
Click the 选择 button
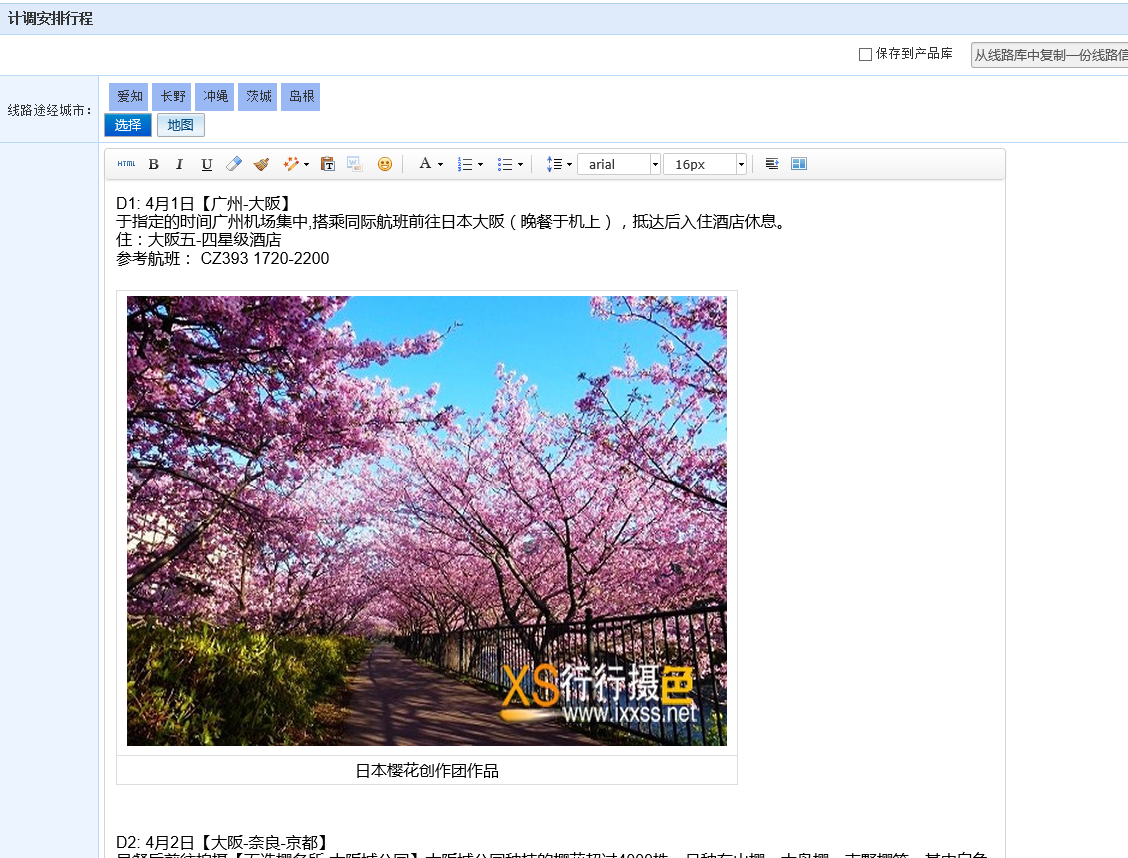[128, 125]
